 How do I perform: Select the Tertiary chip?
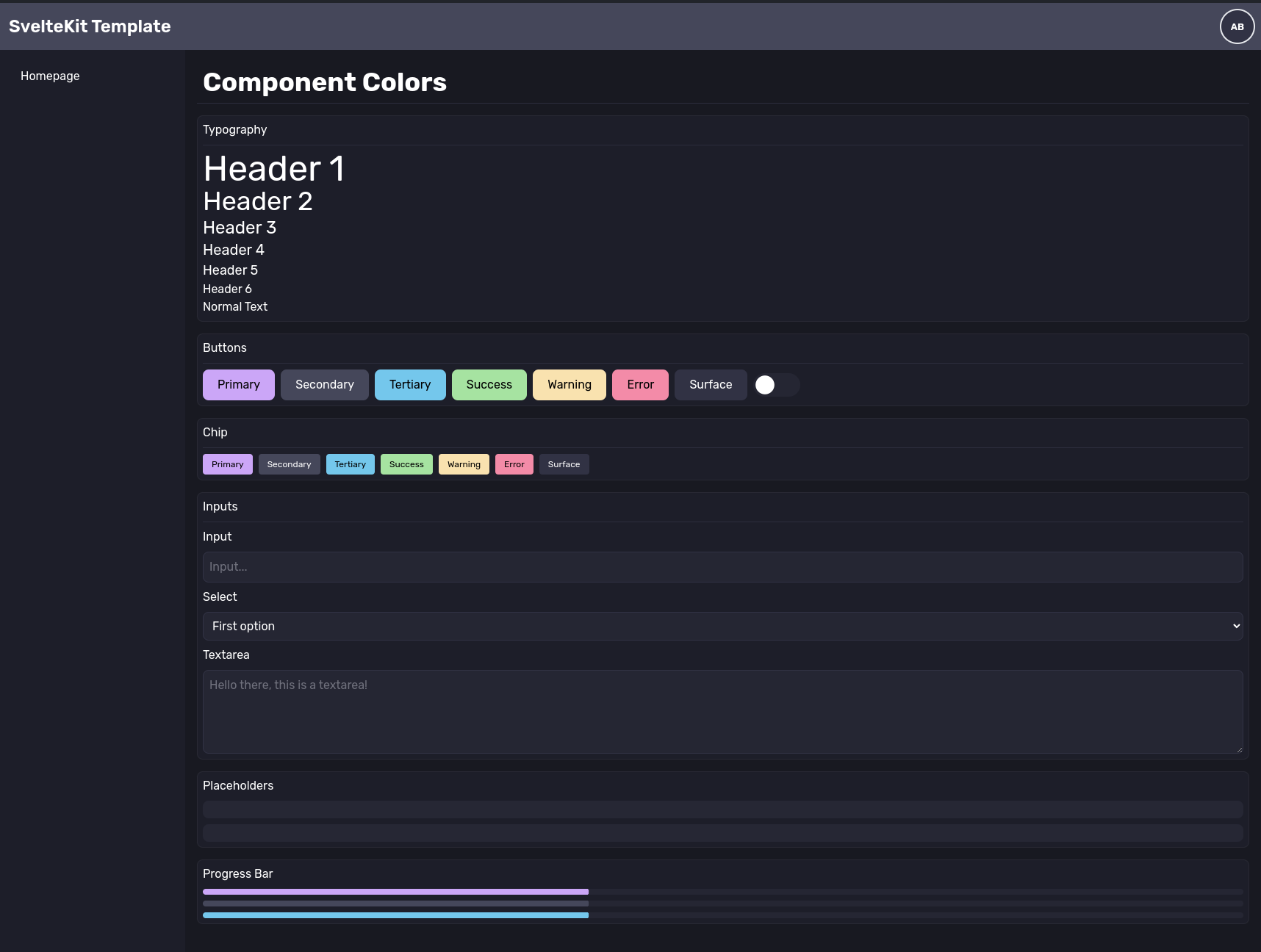[x=350, y=464]
